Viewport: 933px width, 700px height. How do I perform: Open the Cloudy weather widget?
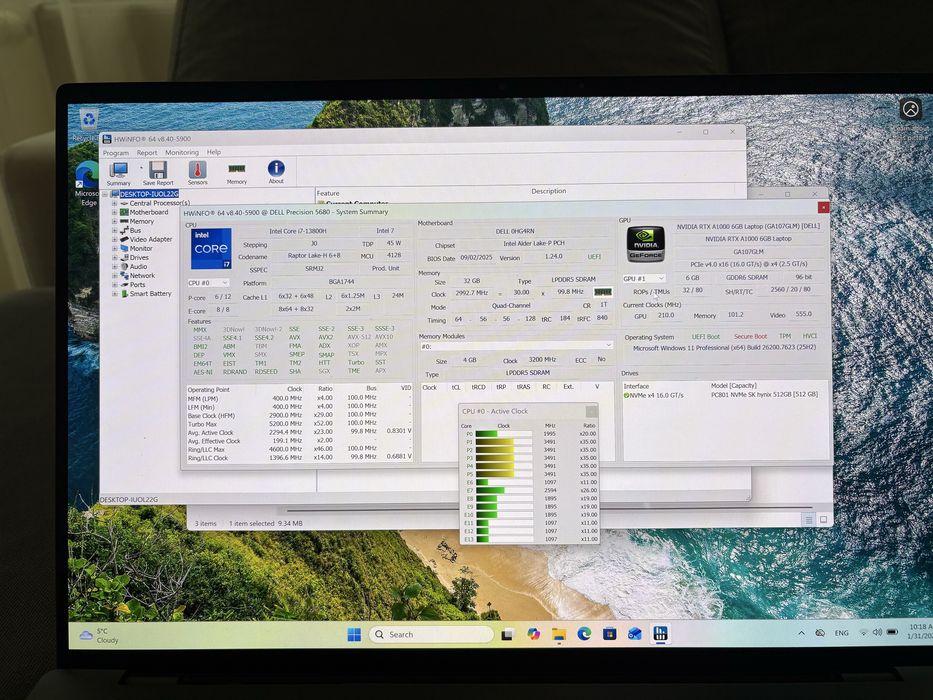point(100,636)
